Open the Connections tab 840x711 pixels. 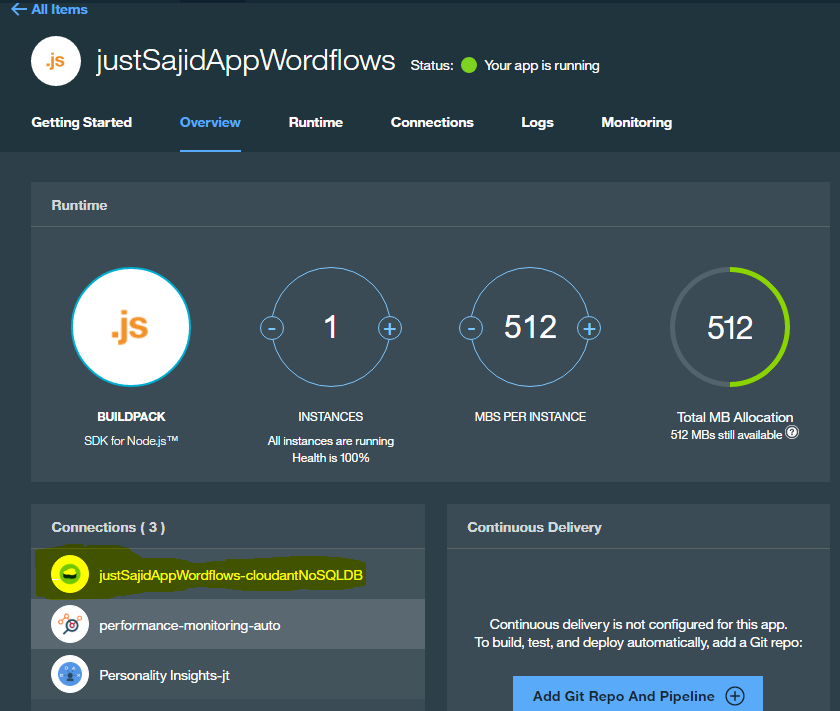(x=432, y=122)
